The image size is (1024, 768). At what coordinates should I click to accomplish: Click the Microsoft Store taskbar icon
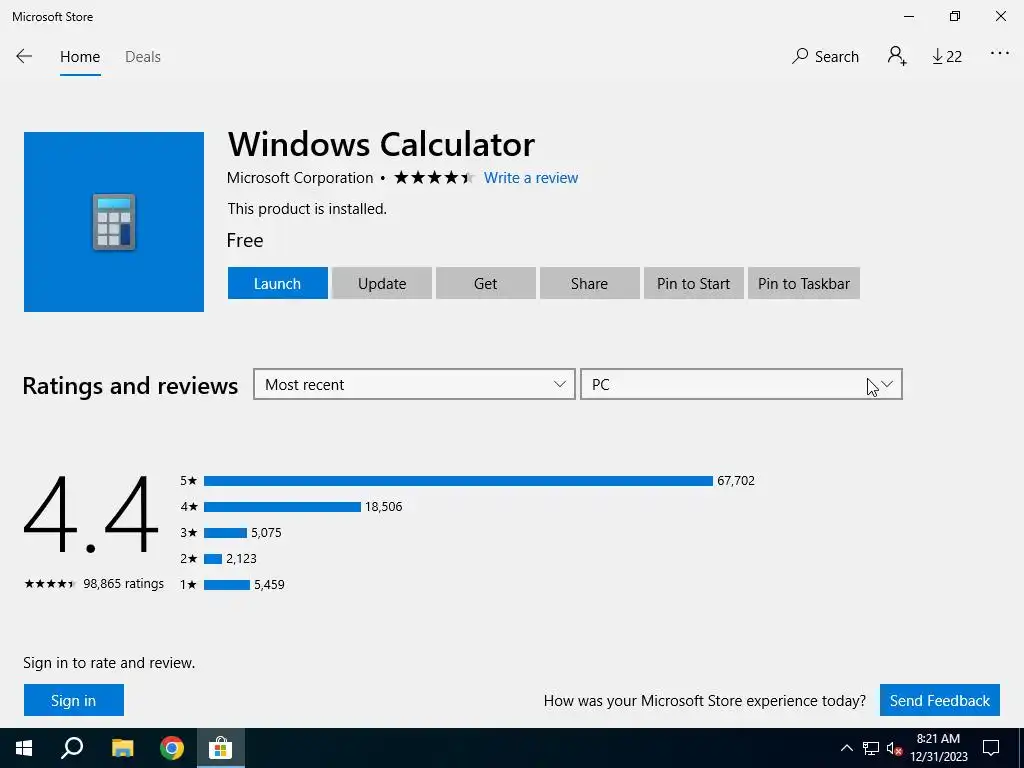point(221,748)
